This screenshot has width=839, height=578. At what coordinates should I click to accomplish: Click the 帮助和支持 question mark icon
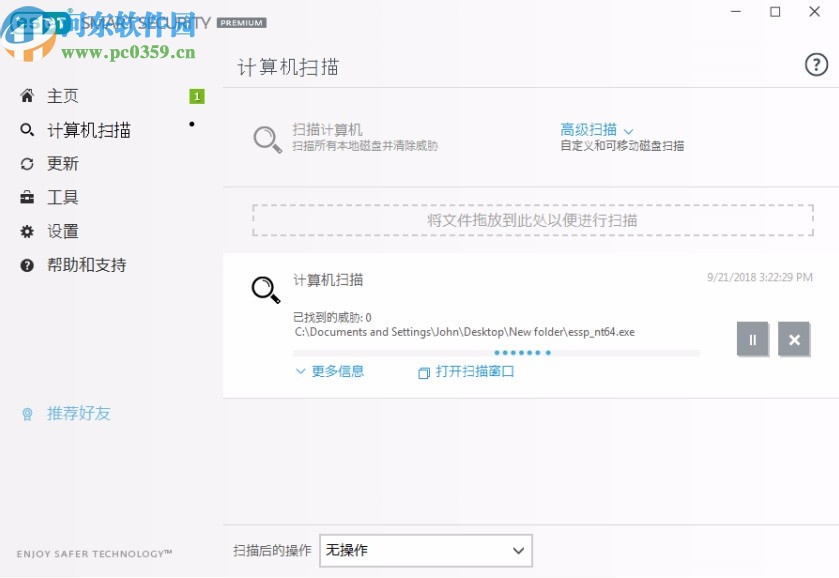[28, 265]
